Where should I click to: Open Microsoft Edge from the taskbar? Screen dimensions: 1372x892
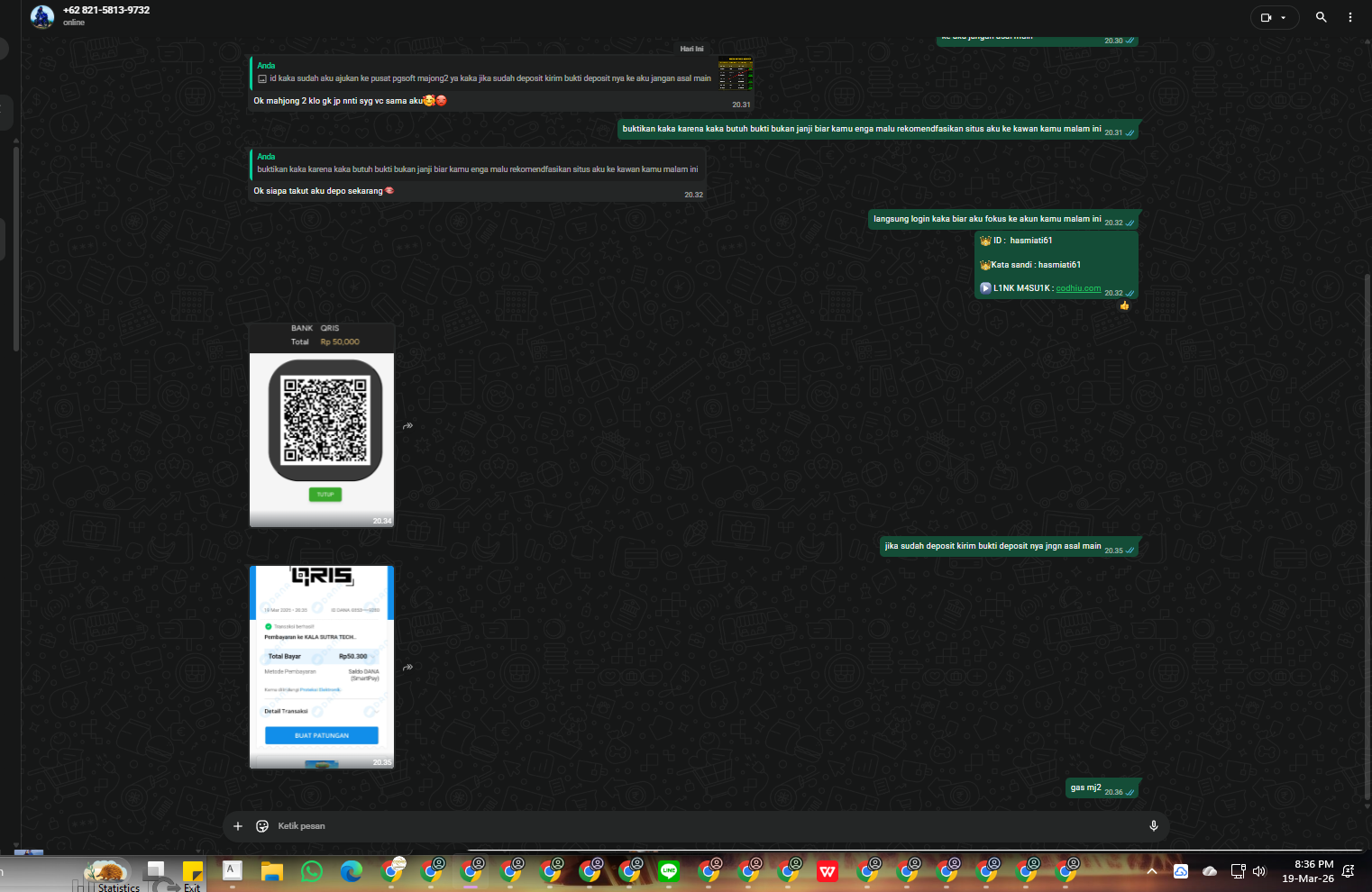coord(352,871)
